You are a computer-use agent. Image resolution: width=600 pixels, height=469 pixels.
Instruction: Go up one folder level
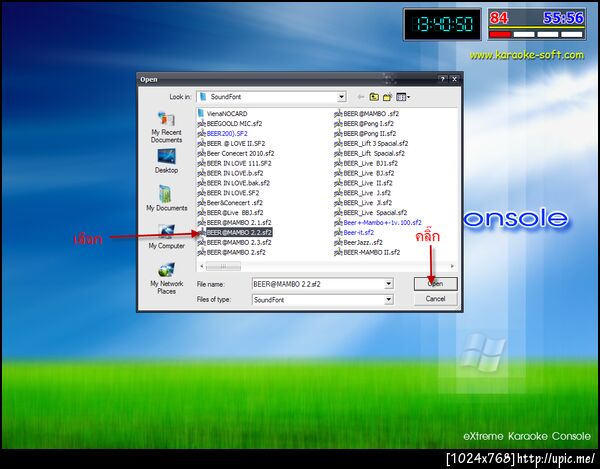[374, 97]
